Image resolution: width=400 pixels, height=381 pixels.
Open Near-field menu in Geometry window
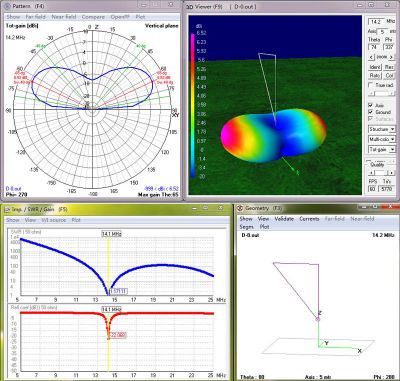point(362,219)
